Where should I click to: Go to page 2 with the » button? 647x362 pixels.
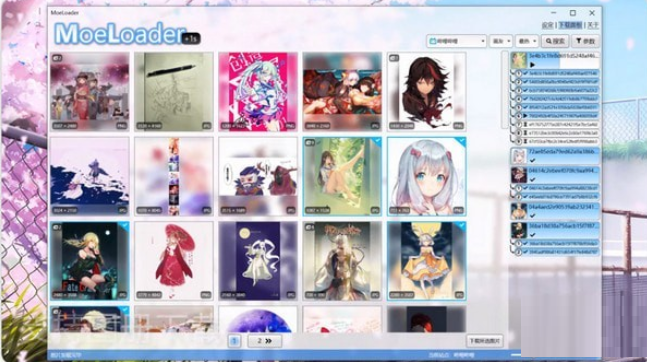pos(264,341)
